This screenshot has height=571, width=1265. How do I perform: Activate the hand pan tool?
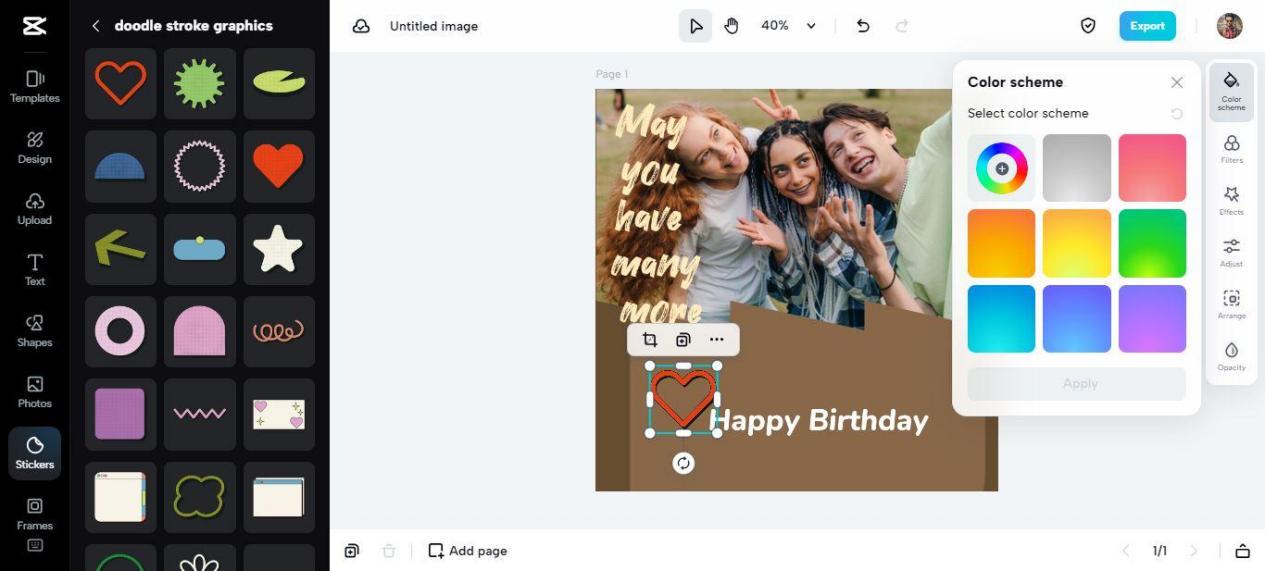pos(731,26)
